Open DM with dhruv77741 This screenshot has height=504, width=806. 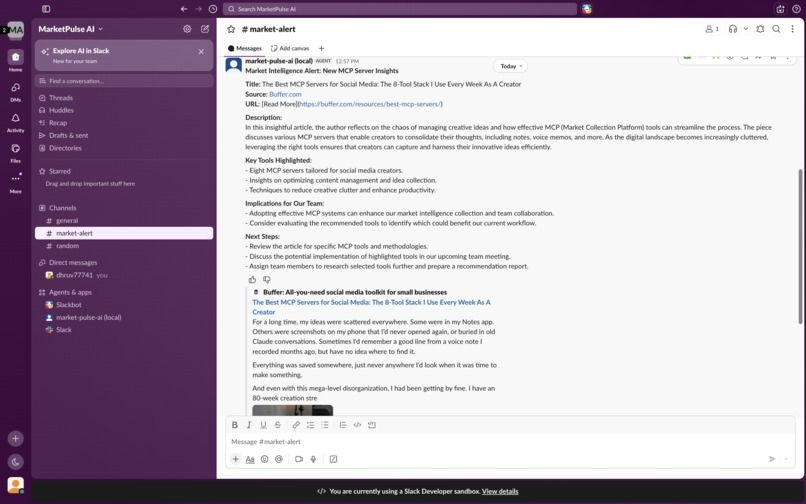point(124,275)
